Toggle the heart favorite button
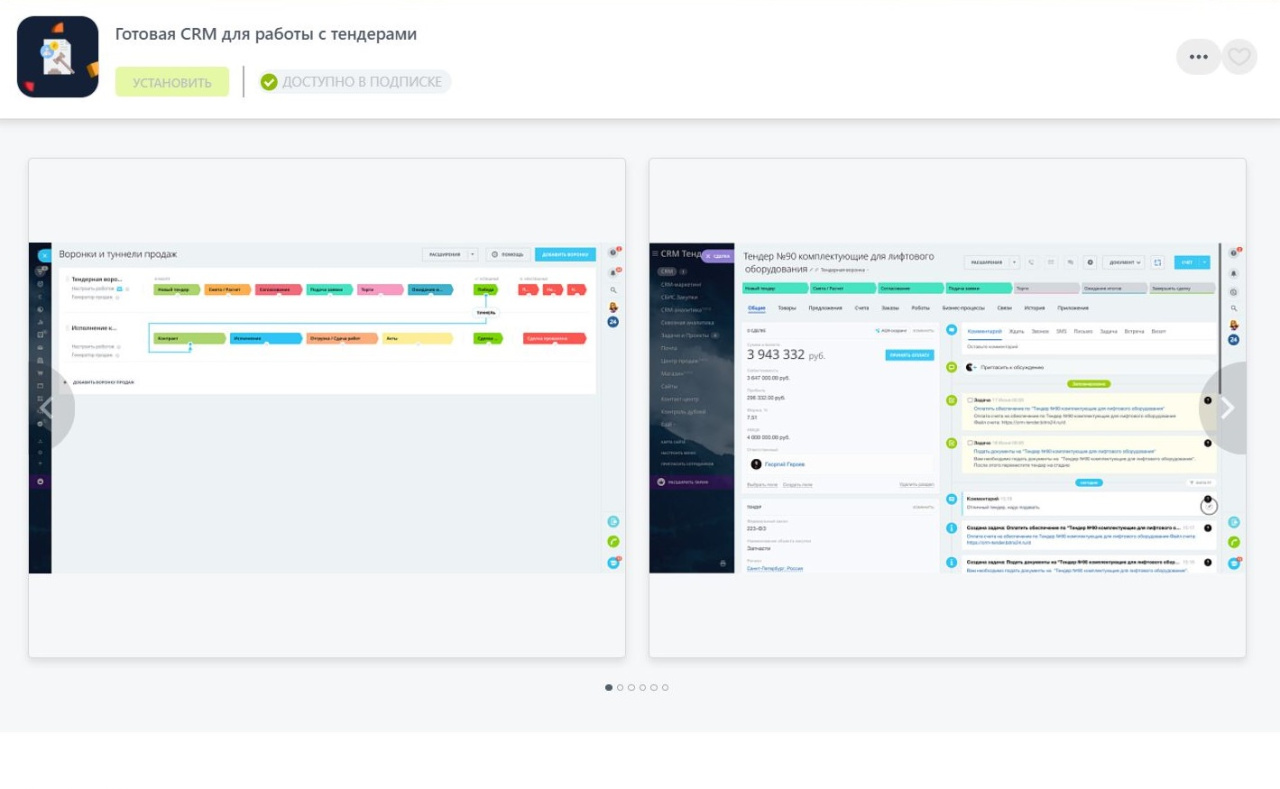Screen dimensions: 1280x789 [x=1239, y=57]
